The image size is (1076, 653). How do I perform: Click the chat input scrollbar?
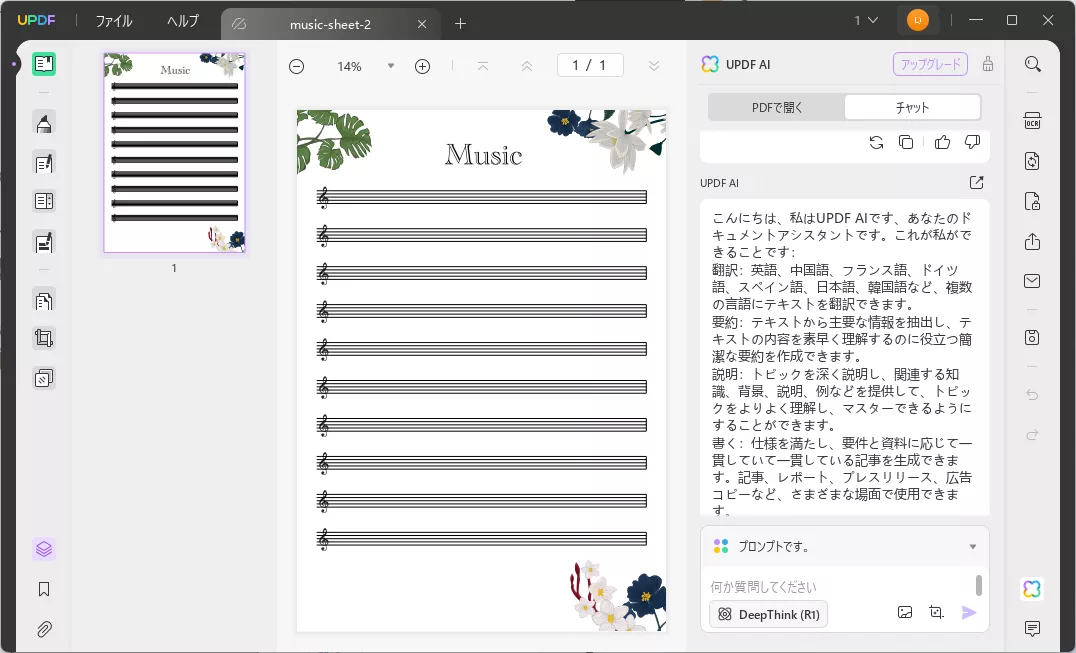coord(979,585)
